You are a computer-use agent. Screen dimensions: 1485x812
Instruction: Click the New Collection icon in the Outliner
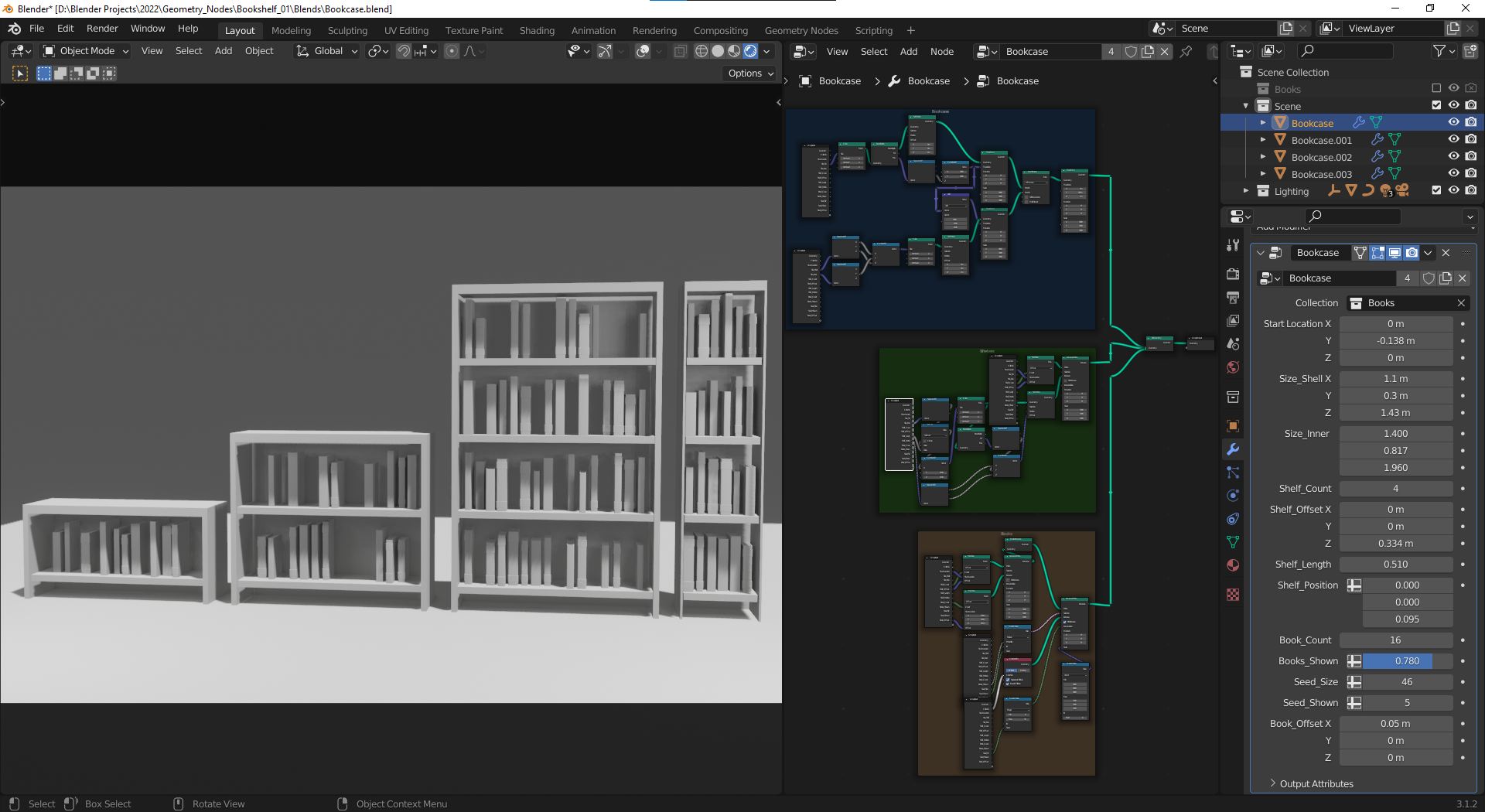(x=1470, y=51)
